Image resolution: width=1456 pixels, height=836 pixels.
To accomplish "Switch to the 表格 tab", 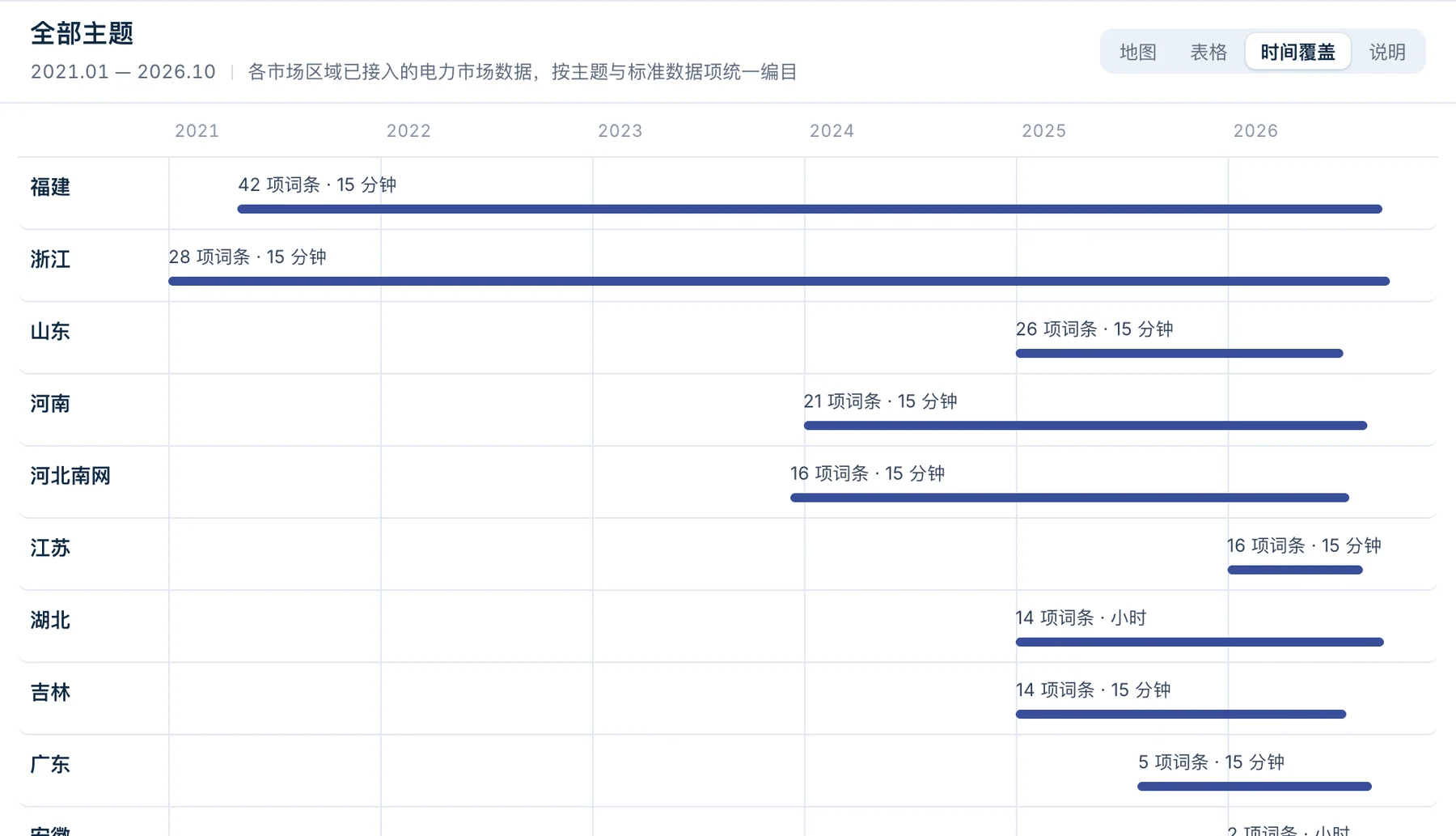I will click(1208, 52).
